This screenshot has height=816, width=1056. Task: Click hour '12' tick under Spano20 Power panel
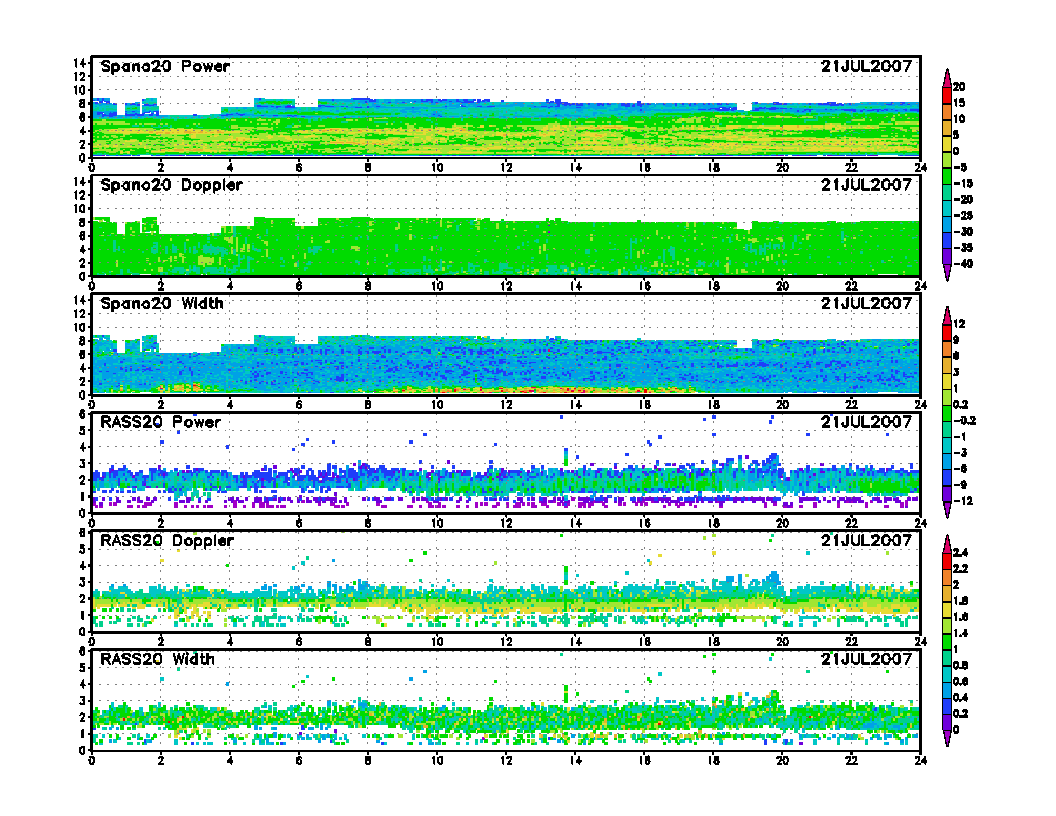[x=506, y=168]
